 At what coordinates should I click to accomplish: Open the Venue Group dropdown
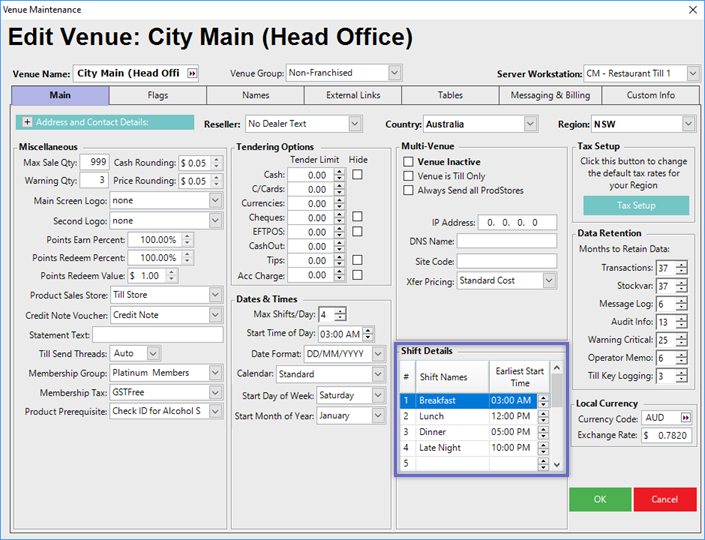(394, 73)
